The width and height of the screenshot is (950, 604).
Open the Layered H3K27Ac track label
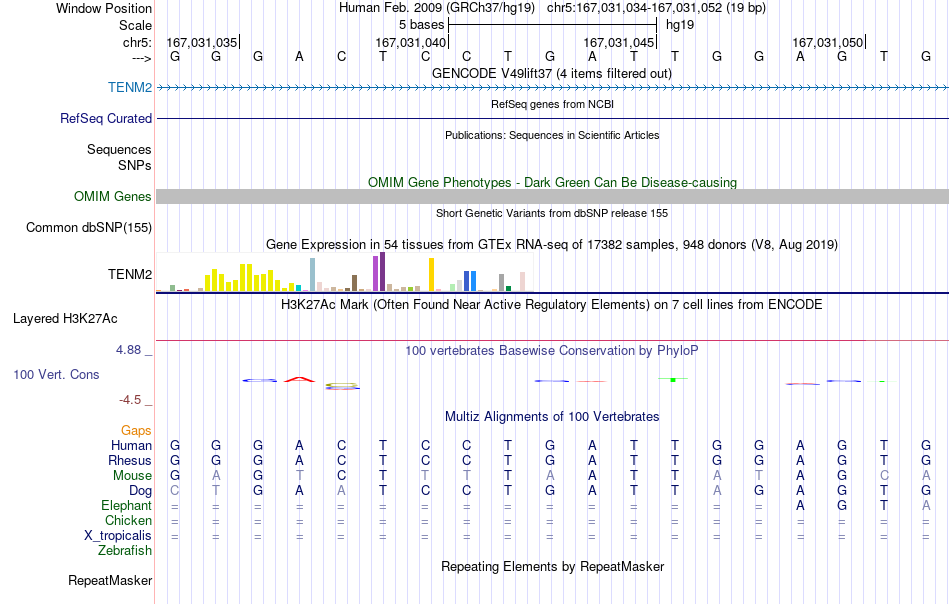pyautogui.click(x=65, y=319)
